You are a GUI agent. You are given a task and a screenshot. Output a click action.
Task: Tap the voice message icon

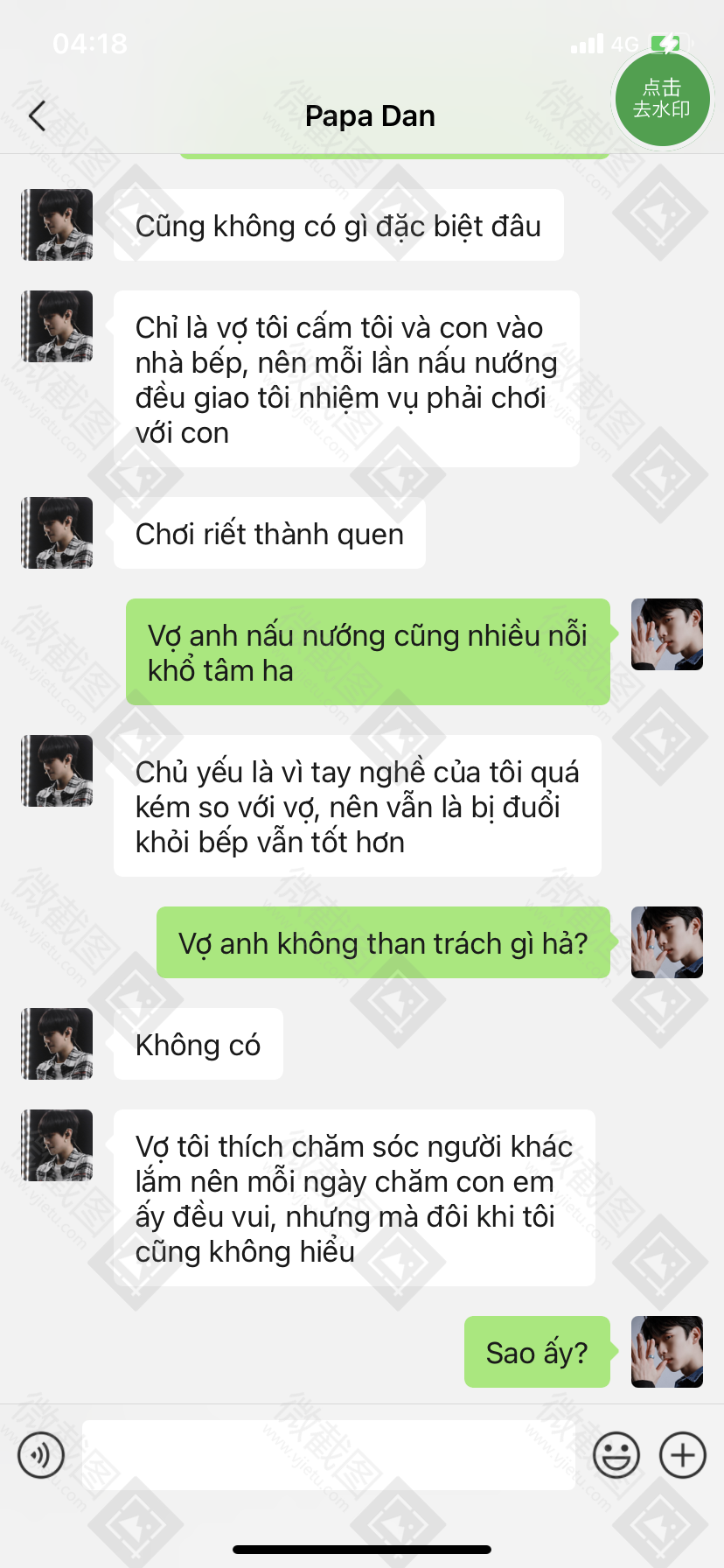click(41, 1455)
